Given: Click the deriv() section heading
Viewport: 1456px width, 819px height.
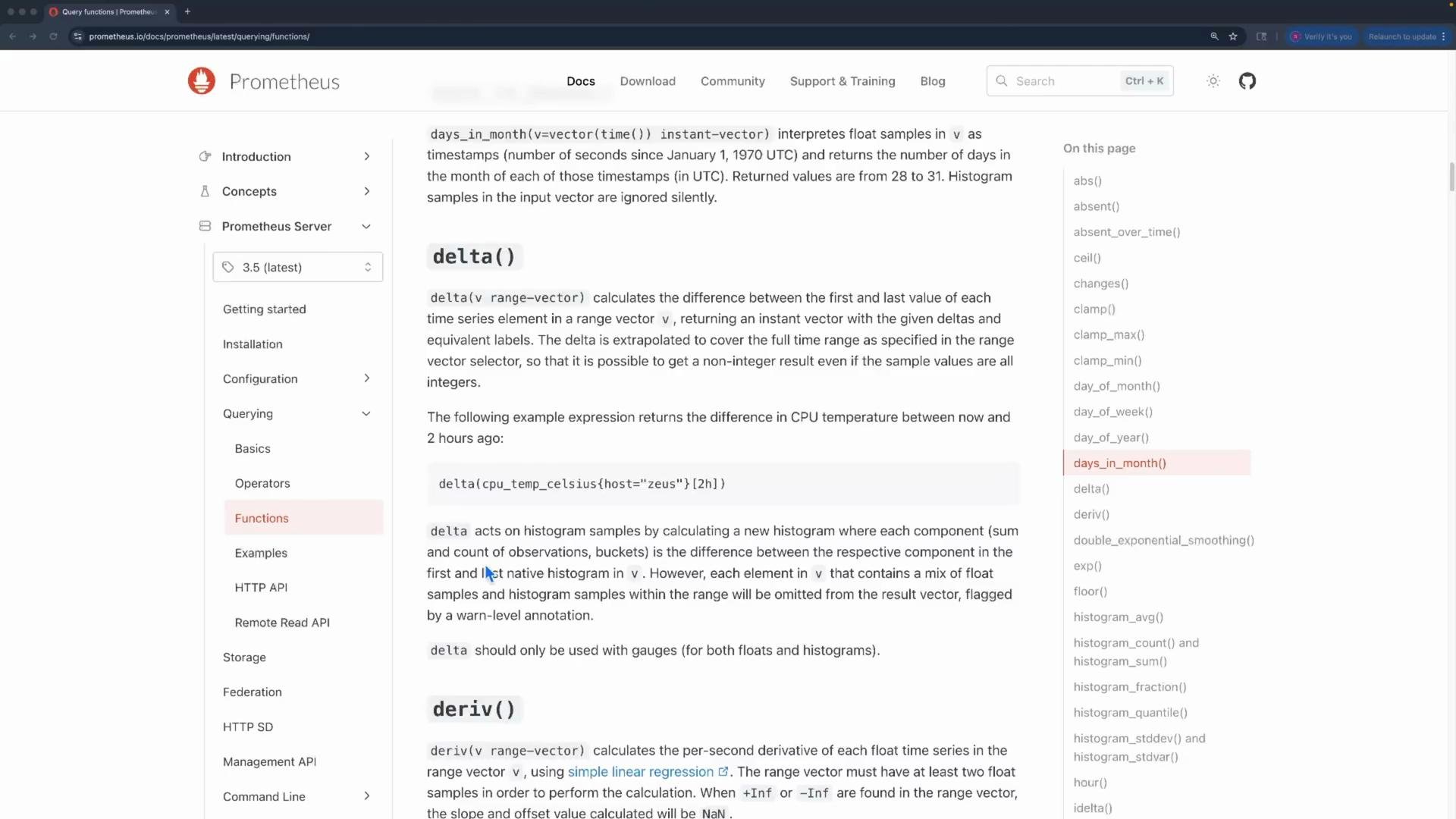Looking at the screenshot, I should pos(474,709).
